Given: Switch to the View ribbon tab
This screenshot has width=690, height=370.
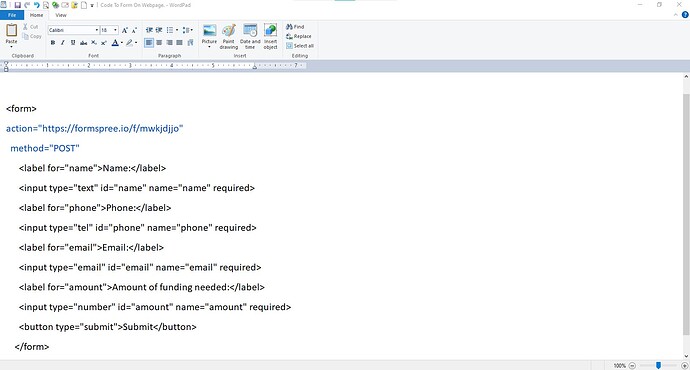Looking at the screenshot, I should pos(61,15).
